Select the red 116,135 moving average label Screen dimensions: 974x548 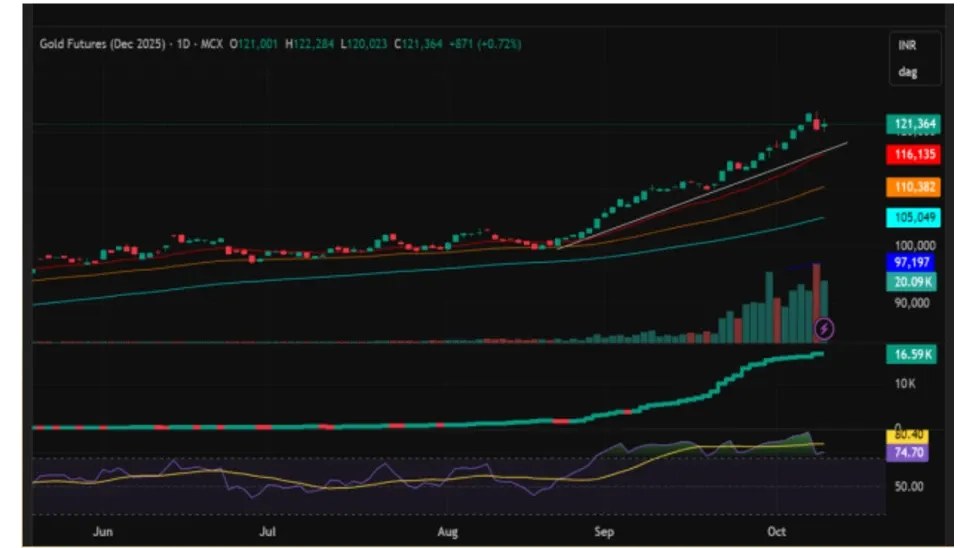pyautogui.click(x=914, y=155)
